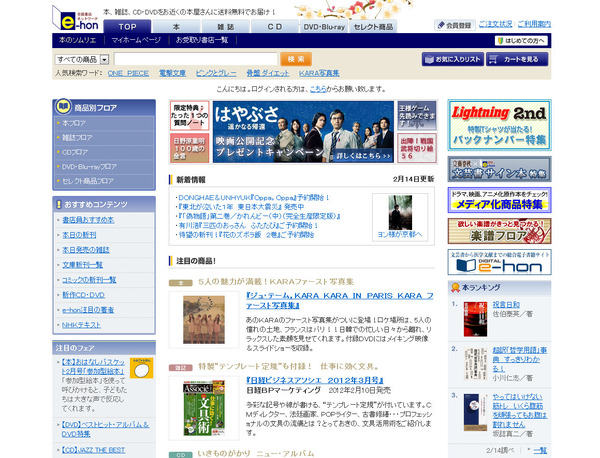The width and height of the screenshot is (600, 458).
Task: Click the 会員登録 button
Action: pyautogui.click(x=455, y=25)
